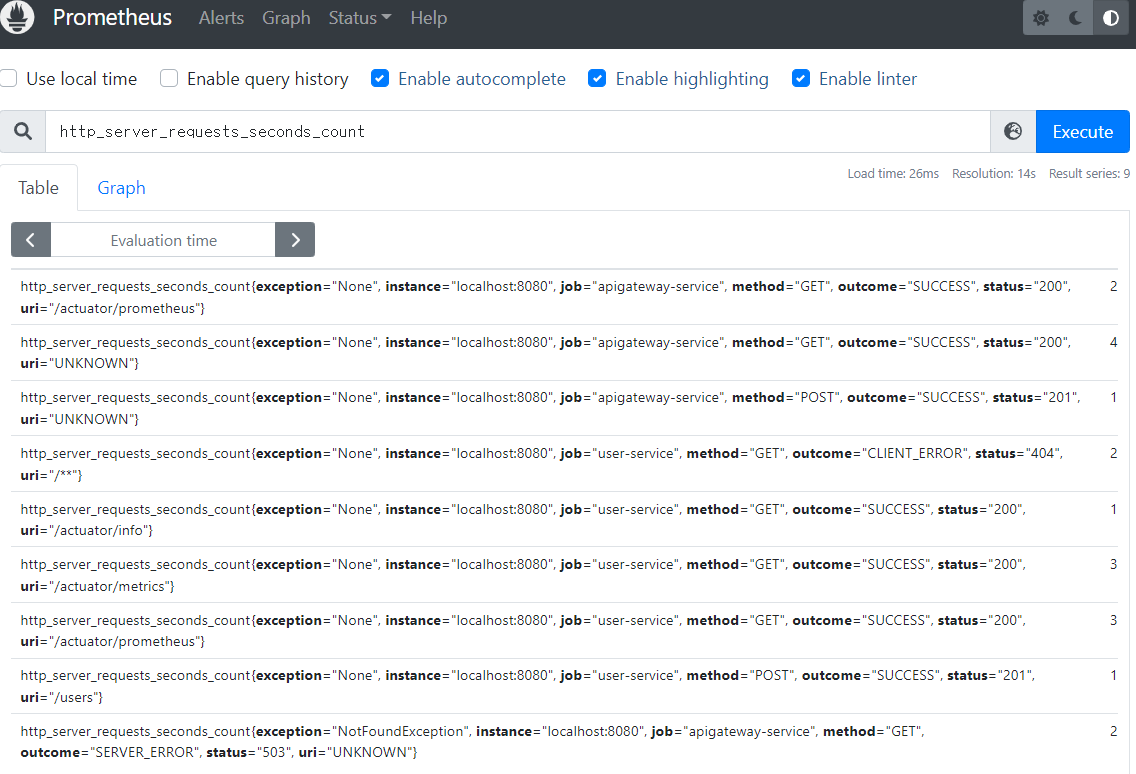Viewport: 1136px width, 774px height.
Task: Open the Status dropdown menu
Action: pos(359,18)
